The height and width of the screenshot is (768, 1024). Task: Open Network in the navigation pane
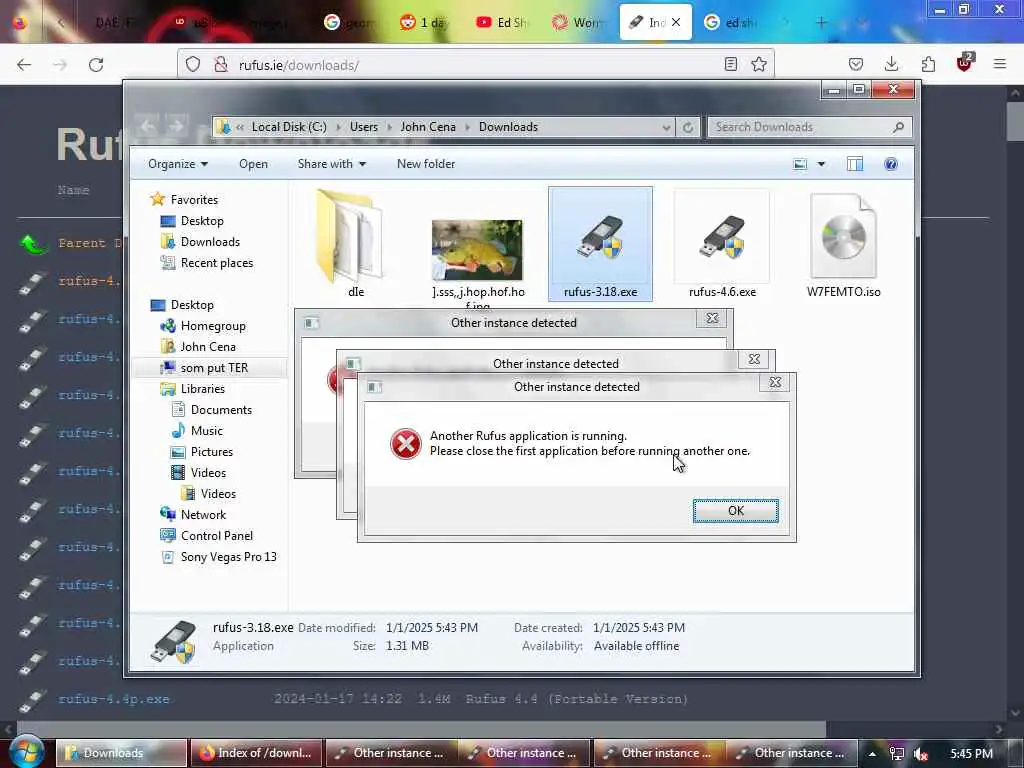coord(203,515)
